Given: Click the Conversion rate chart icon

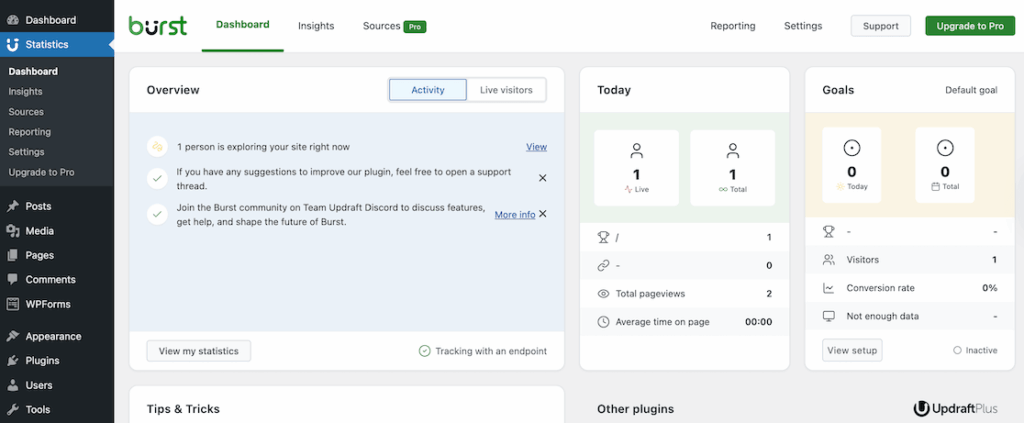Looking at the screenshot, I should click(x=828, y=288).
